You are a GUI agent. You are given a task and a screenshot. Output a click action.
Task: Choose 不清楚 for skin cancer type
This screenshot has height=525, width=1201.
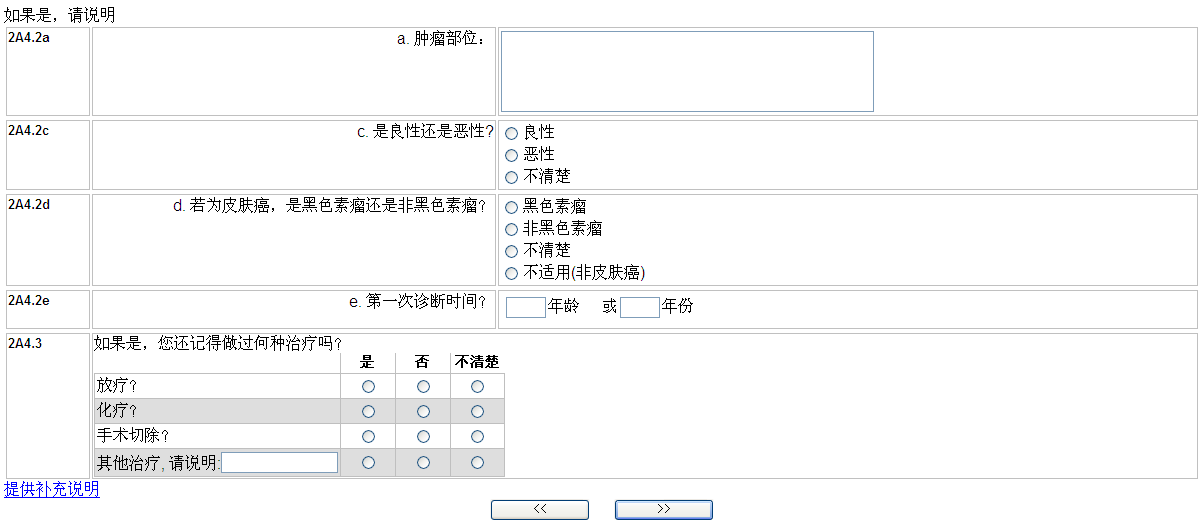(x=512, y=251)
